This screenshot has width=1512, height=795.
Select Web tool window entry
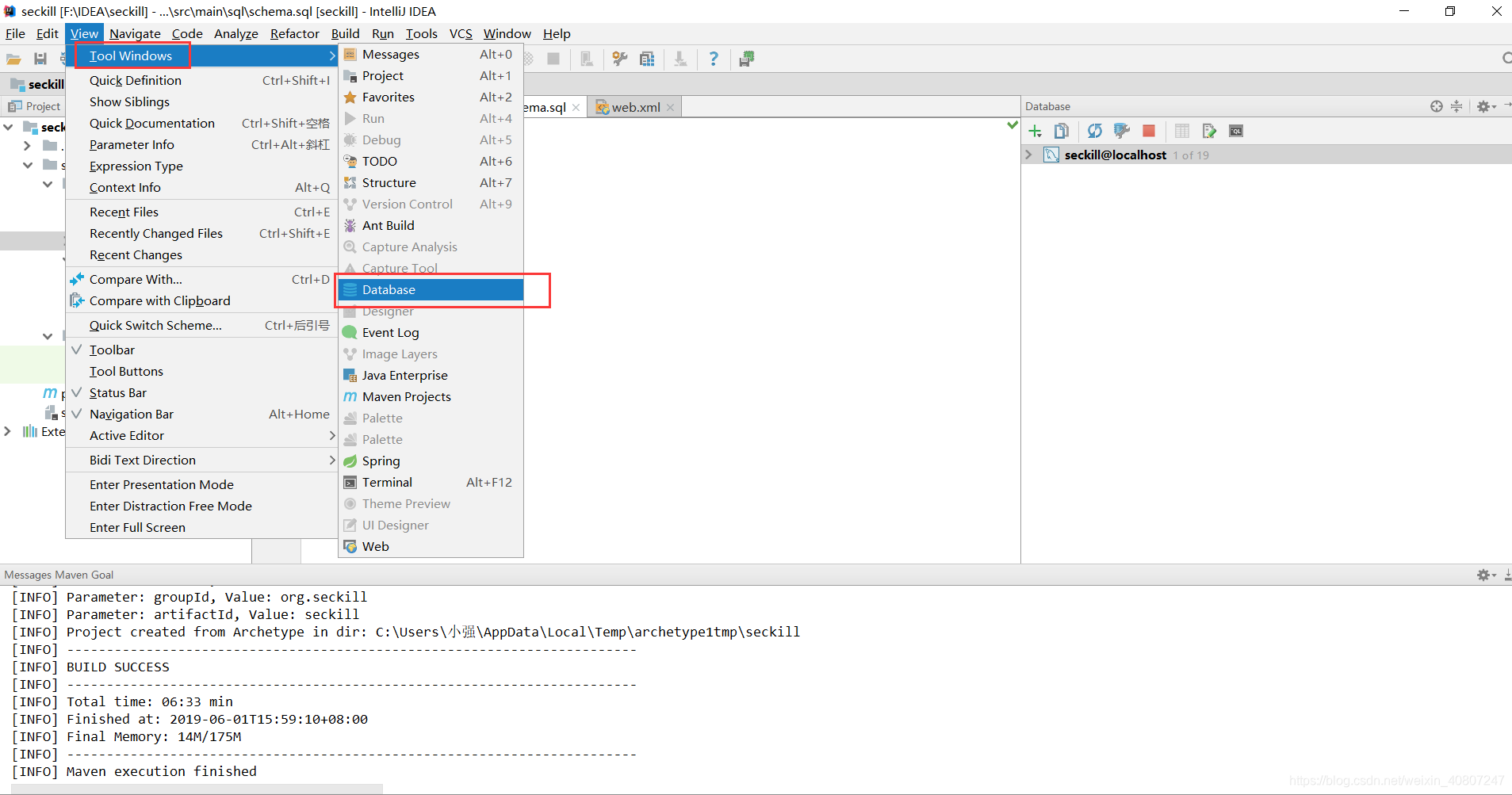[431, 546]
